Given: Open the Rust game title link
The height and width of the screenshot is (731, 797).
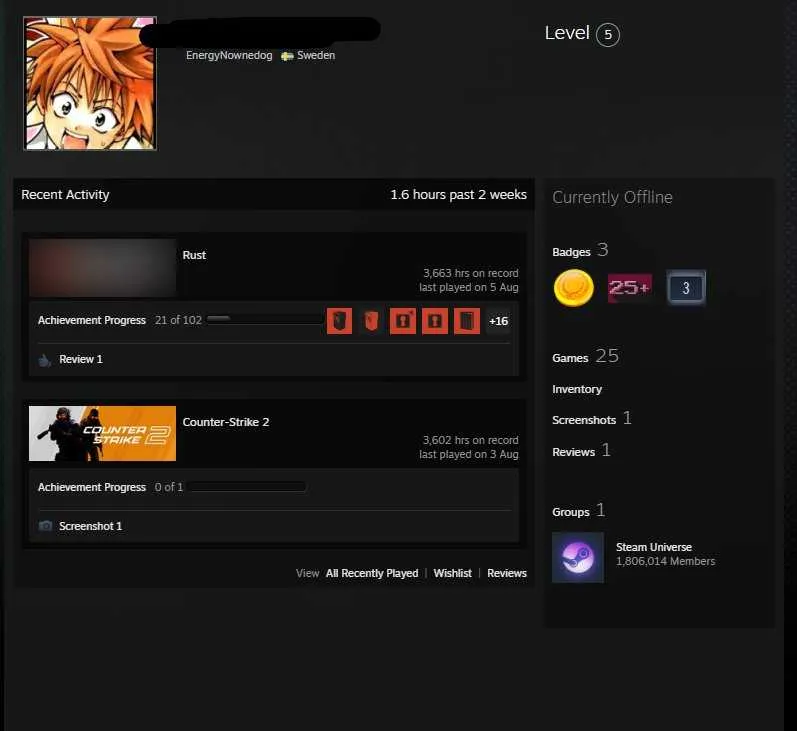Looking at the screenshot, I should tap(194, 255).
